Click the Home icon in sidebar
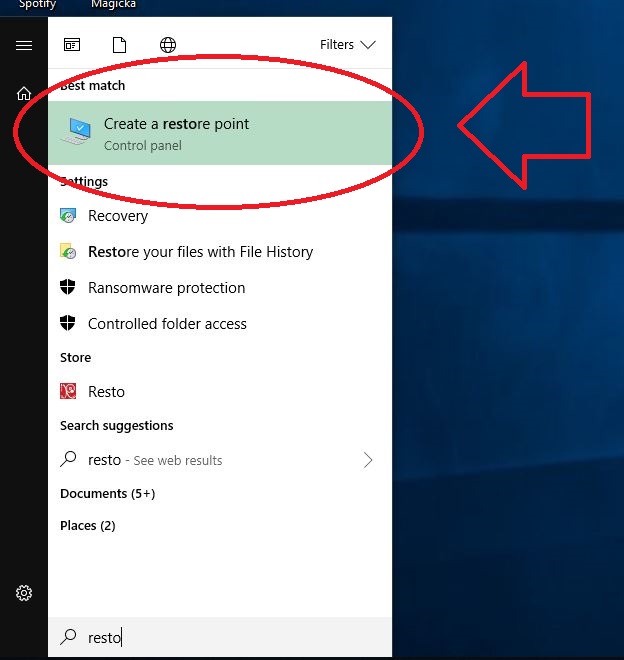 [24, 93]
